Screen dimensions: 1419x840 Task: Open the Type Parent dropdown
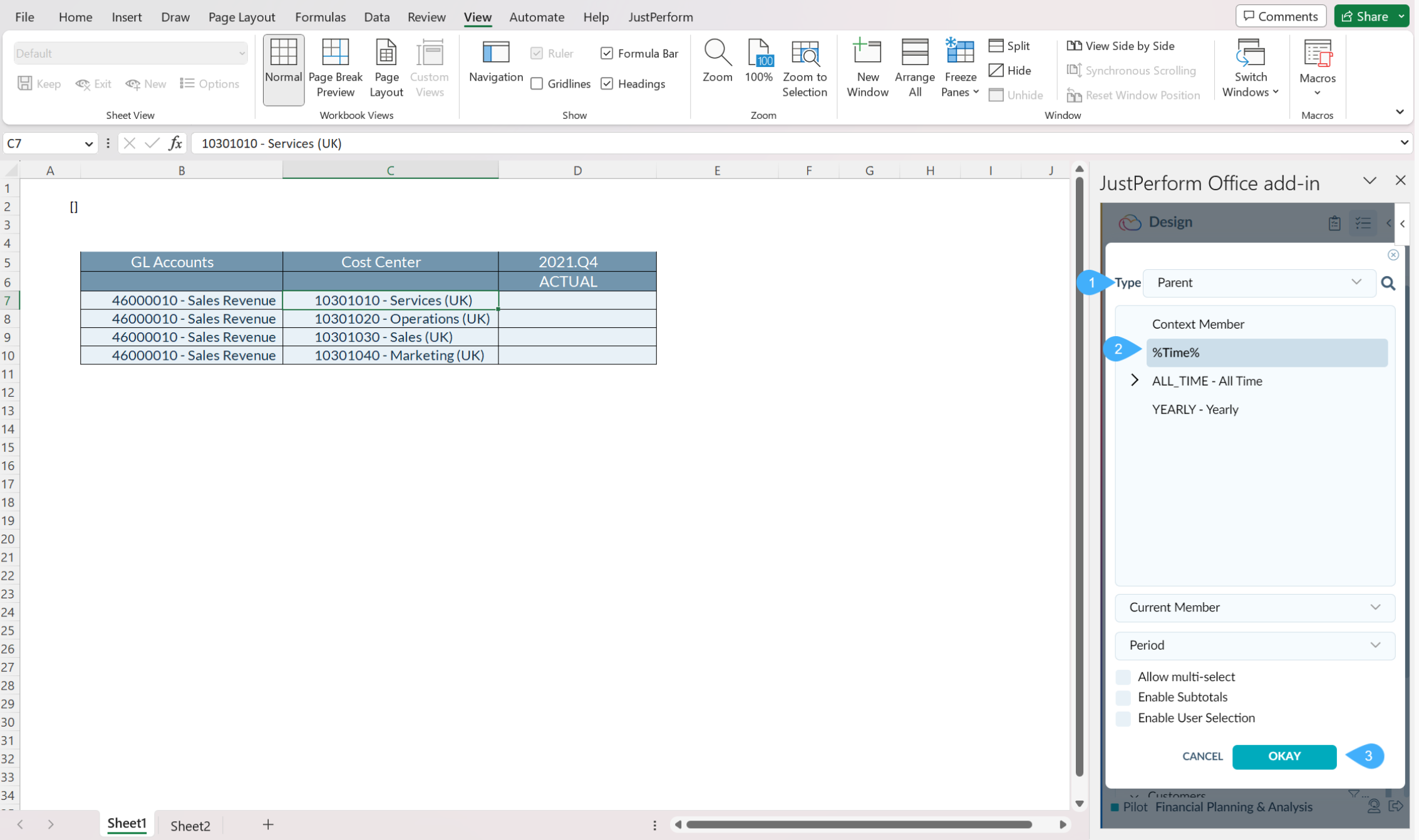1259,283
